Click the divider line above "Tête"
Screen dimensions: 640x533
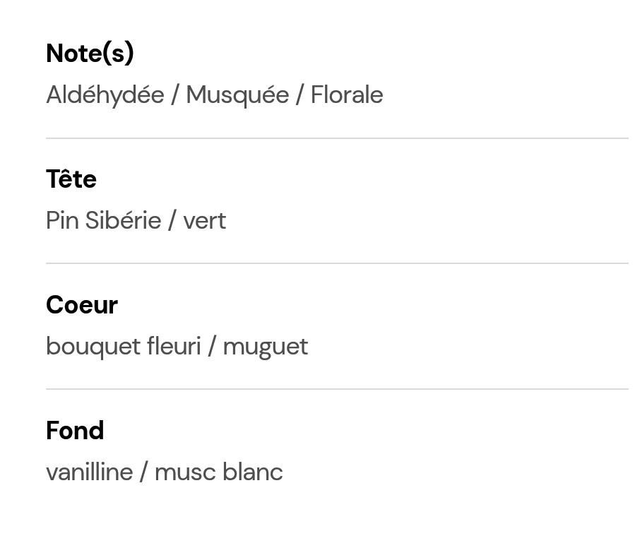tap(337, 138)
